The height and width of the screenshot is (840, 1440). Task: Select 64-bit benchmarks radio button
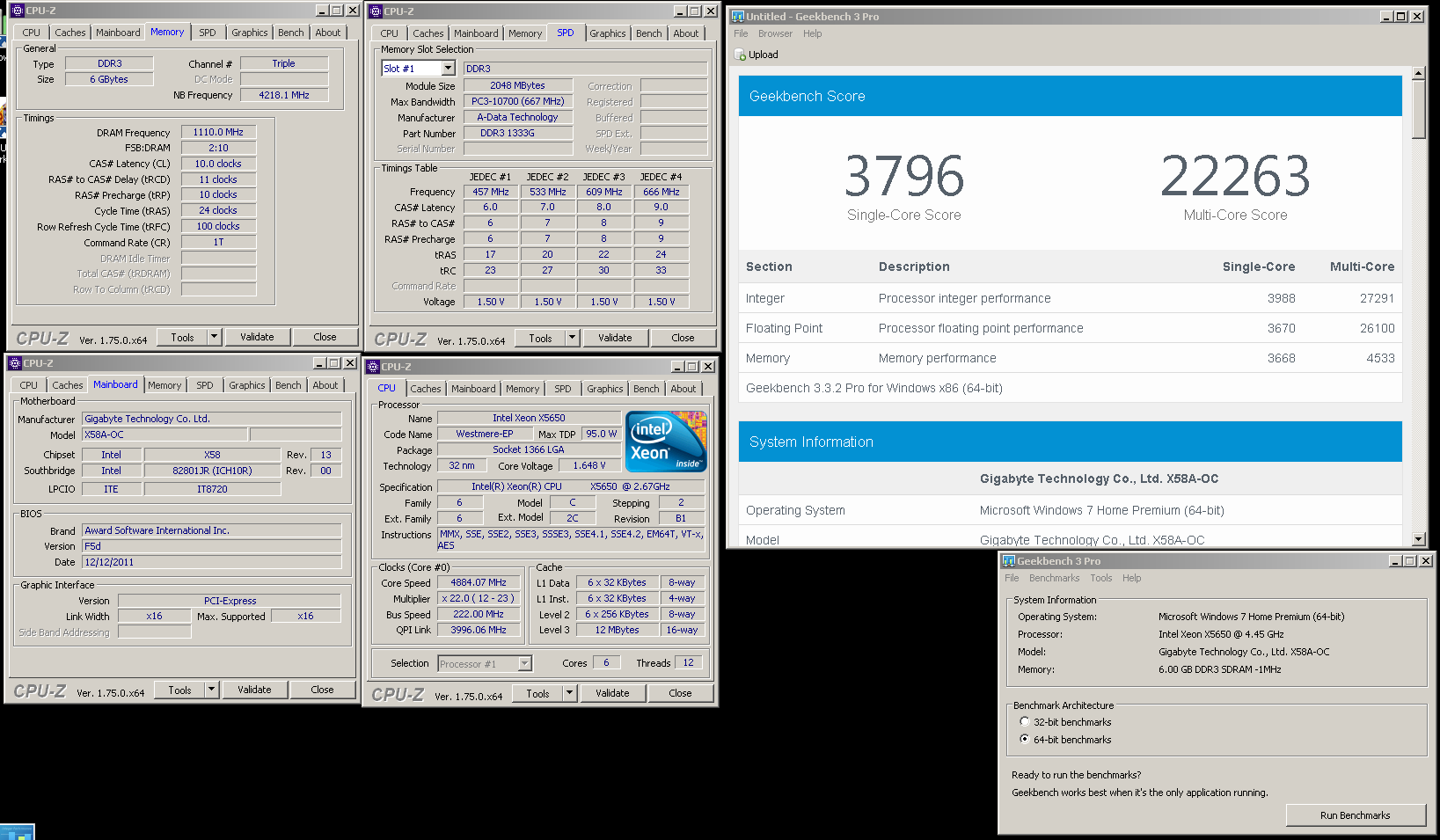1024,739
